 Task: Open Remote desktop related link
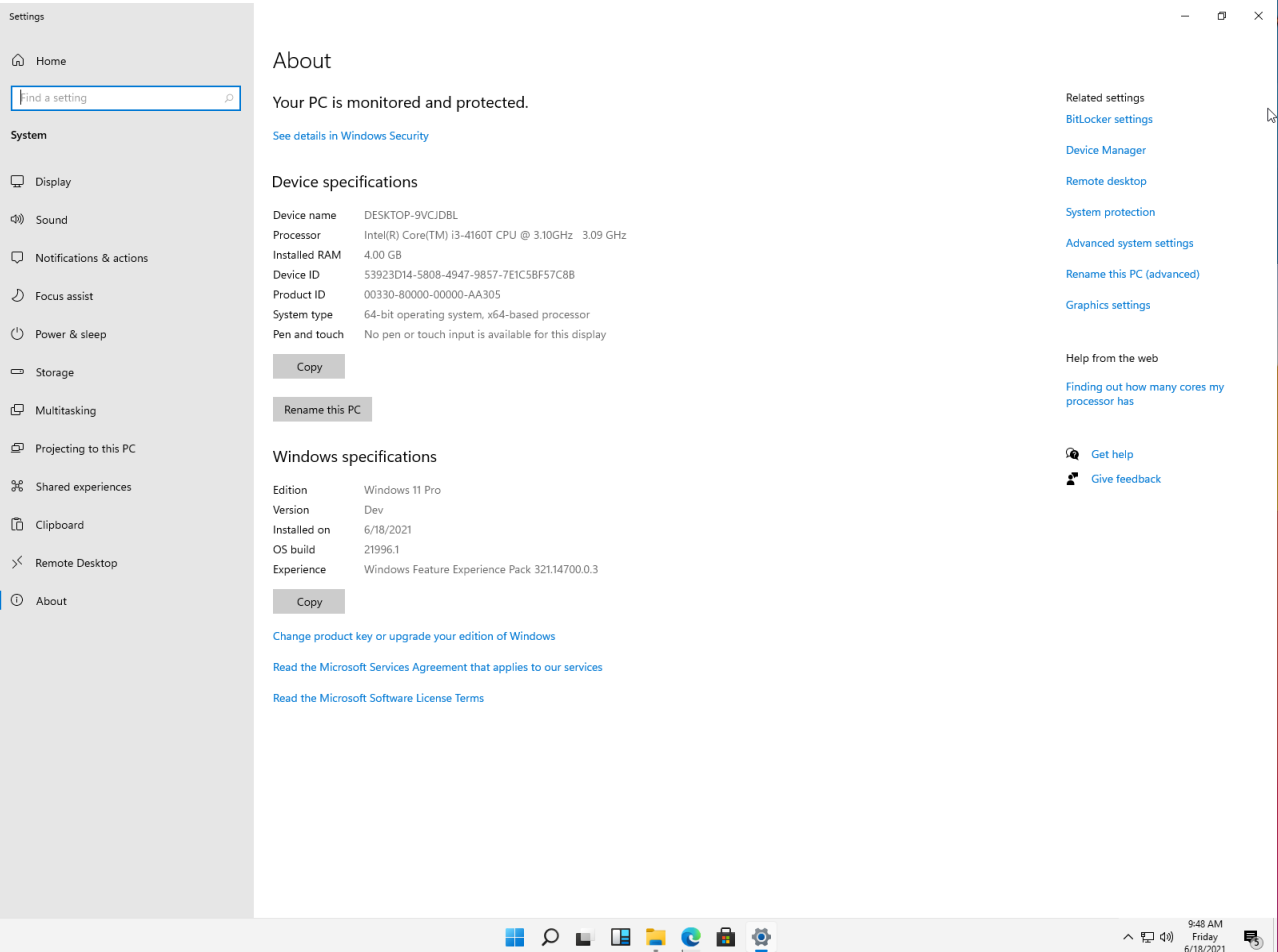click(1106, 181)
